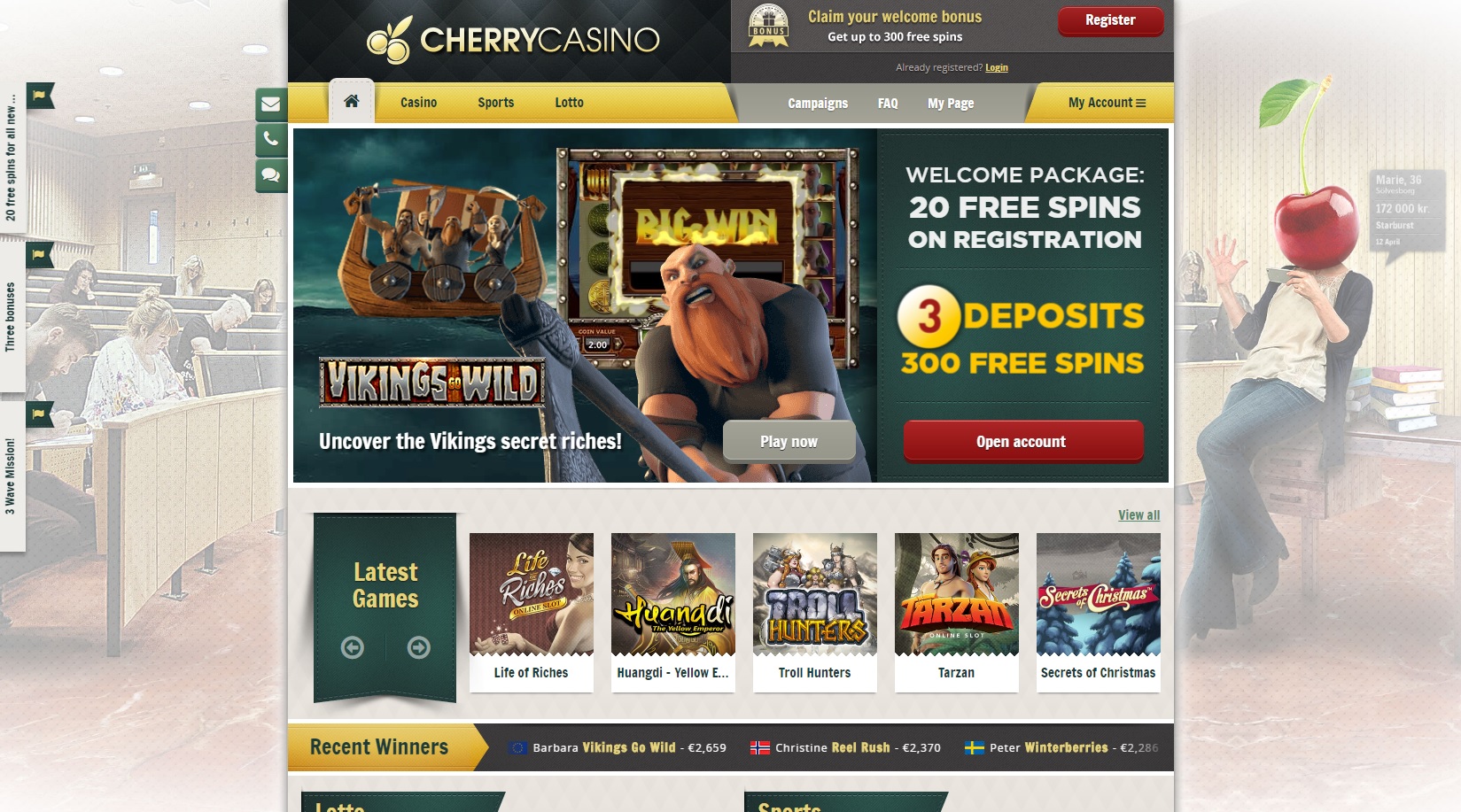Click the Login link

(x=997, y=67)
